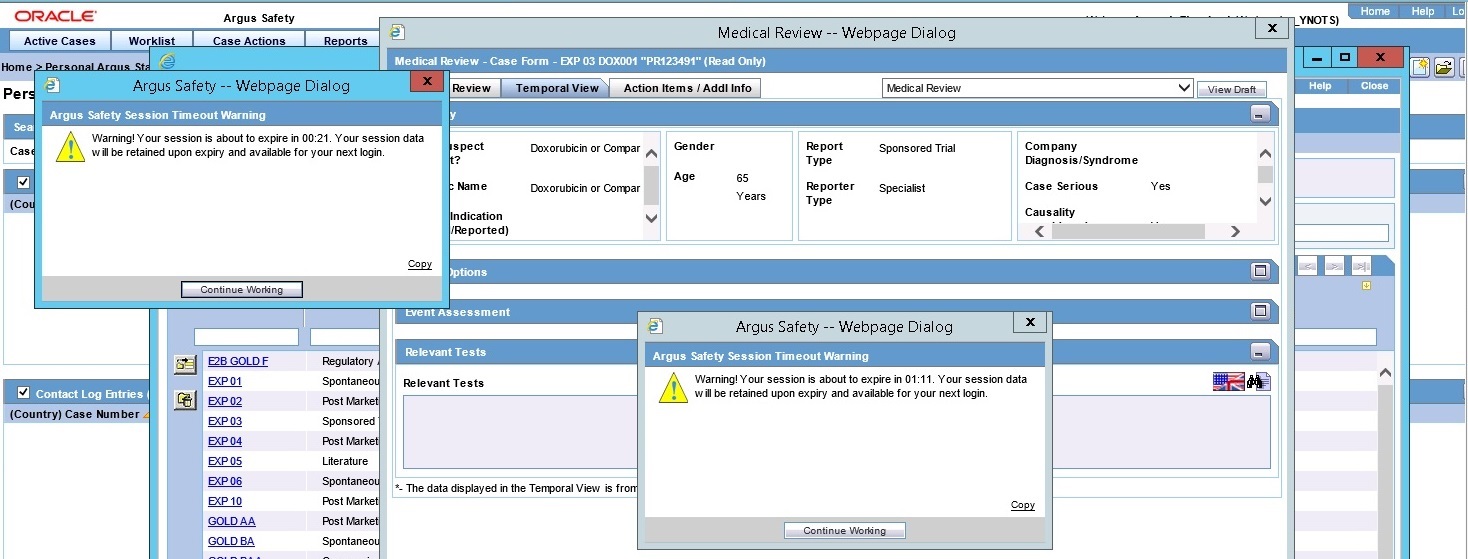The image size is (1468, 559).
Task: Toggle the Contact Log Entries checkbox
Action: click(24, 393)
